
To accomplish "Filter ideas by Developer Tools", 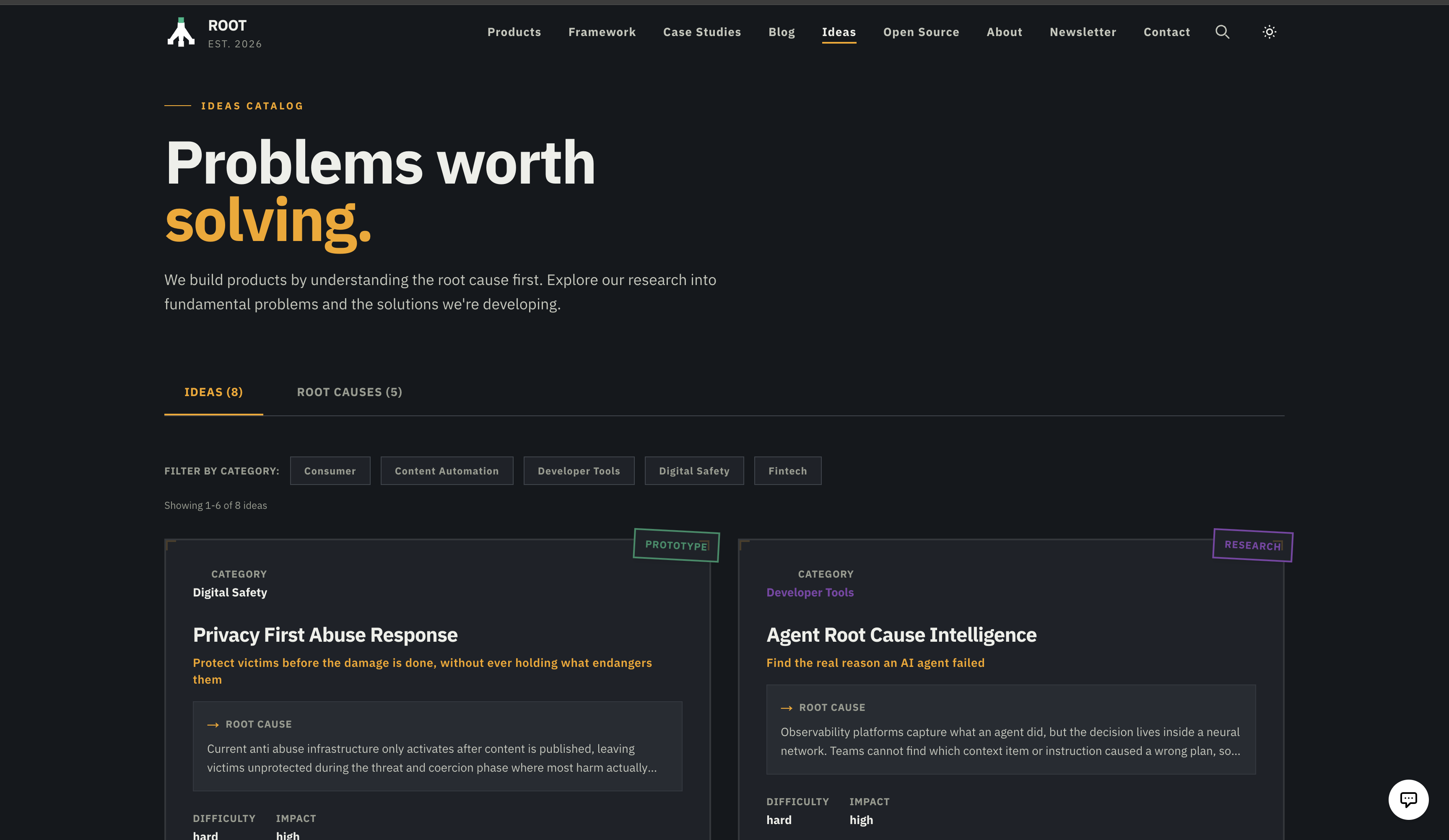I will coord(579,471).
